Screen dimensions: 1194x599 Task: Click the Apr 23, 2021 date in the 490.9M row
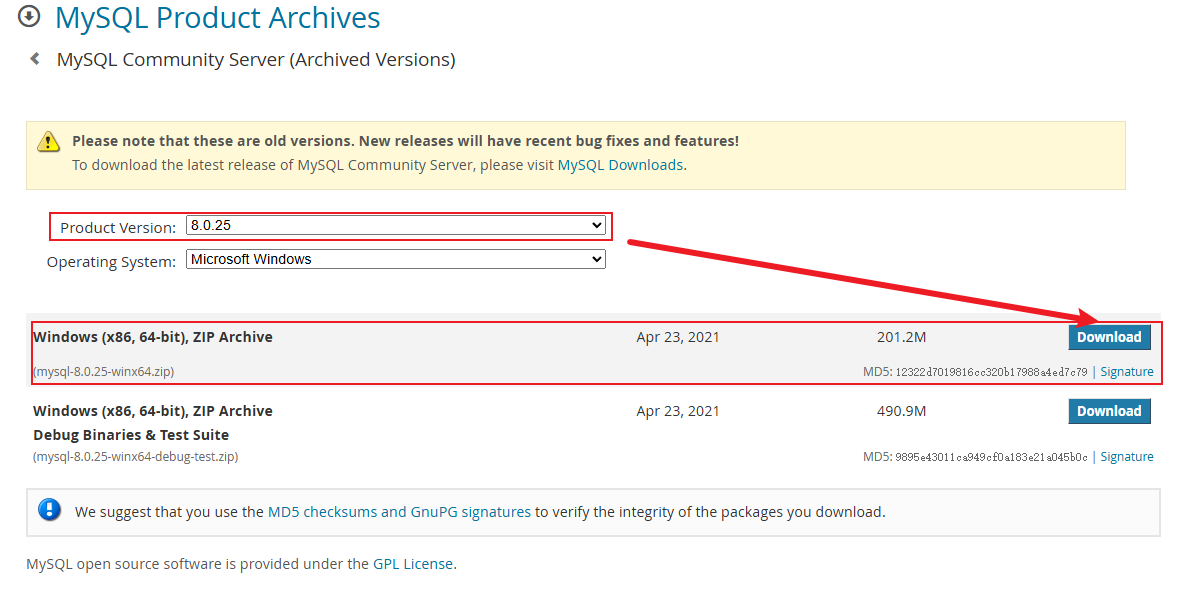(678, 411)
